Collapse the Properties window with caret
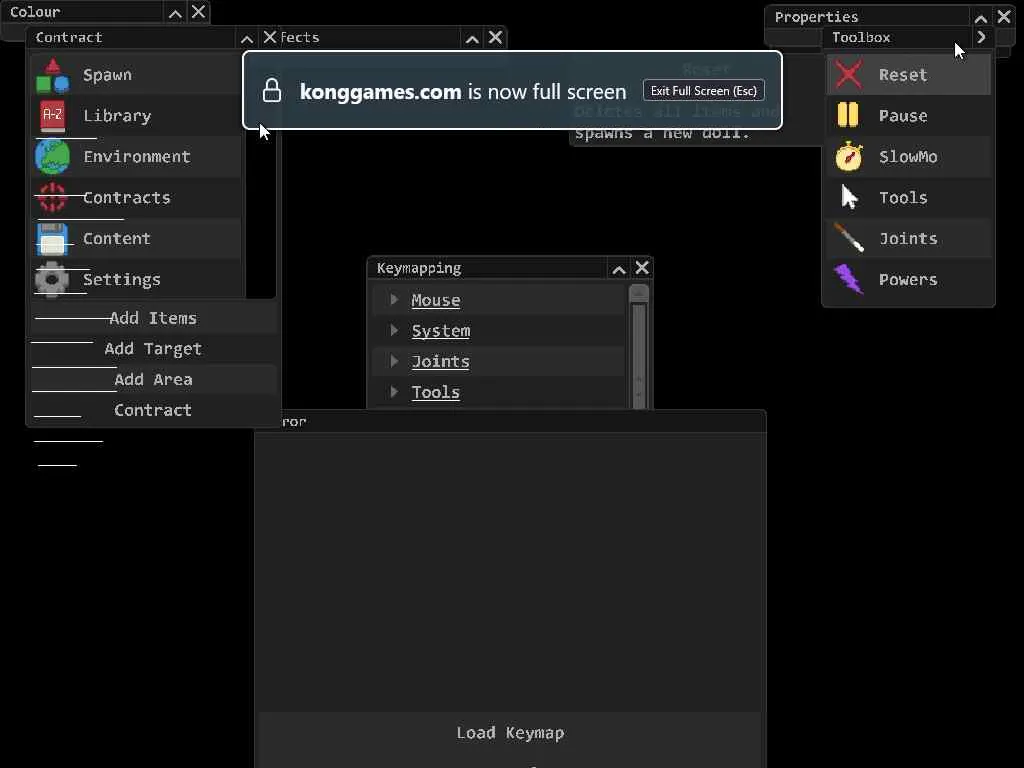The height and width of the screenshot is (768, 1024). [x=981, y=18]
